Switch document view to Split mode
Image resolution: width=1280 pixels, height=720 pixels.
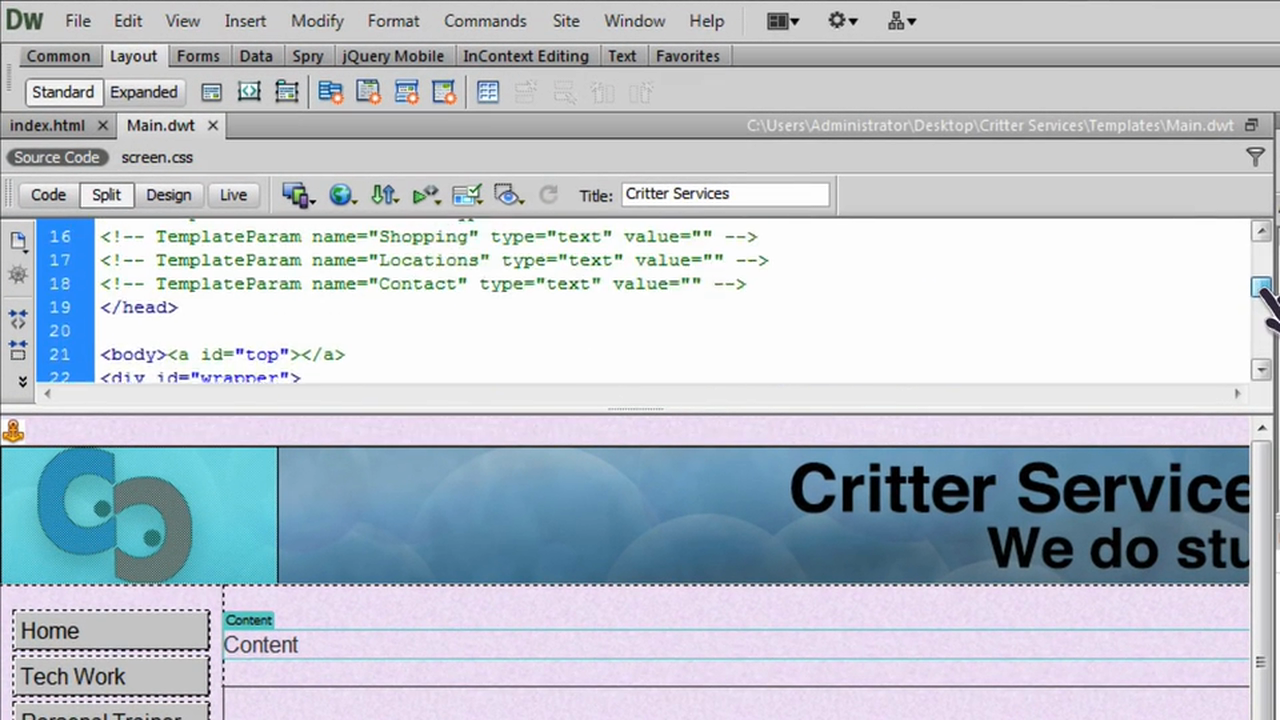tap(105, 194)
